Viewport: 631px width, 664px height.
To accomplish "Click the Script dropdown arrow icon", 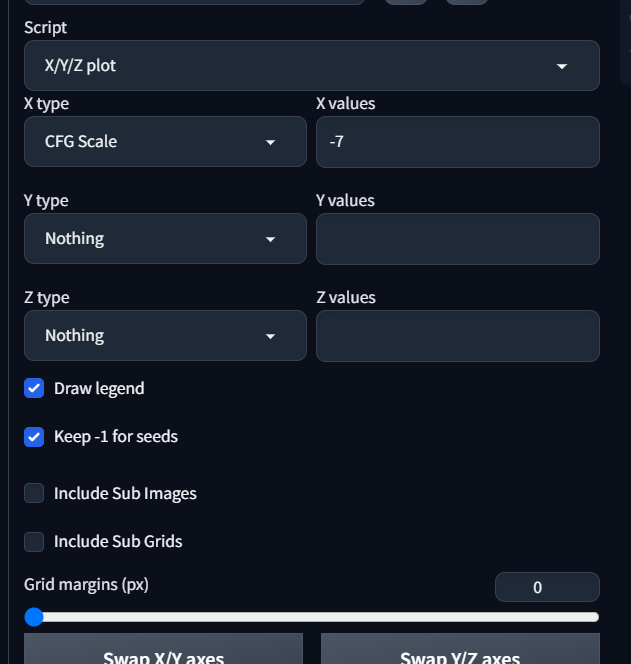I will click(x=562, y=66).
